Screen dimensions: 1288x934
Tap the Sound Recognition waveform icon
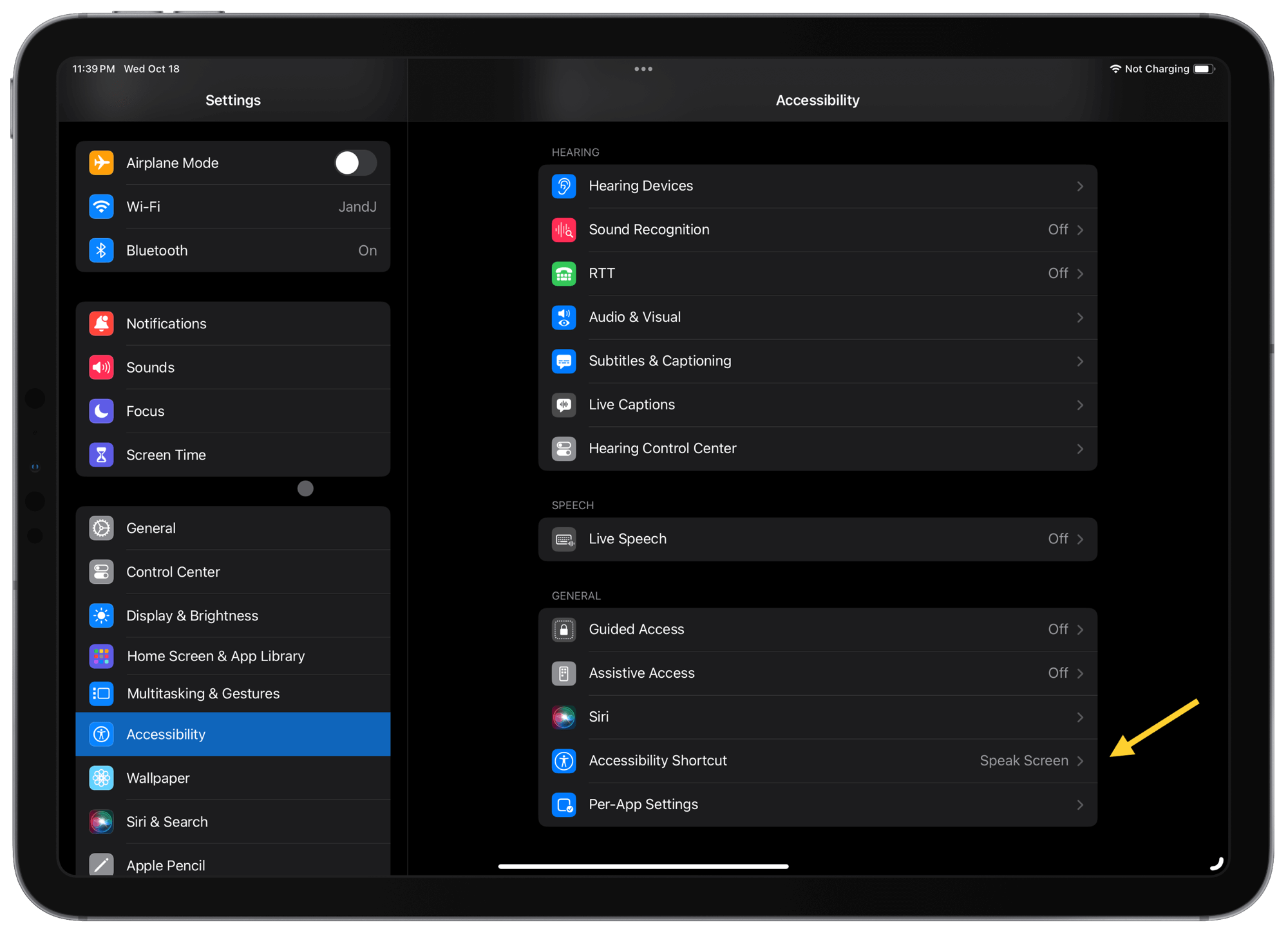(x=563, y=230)
